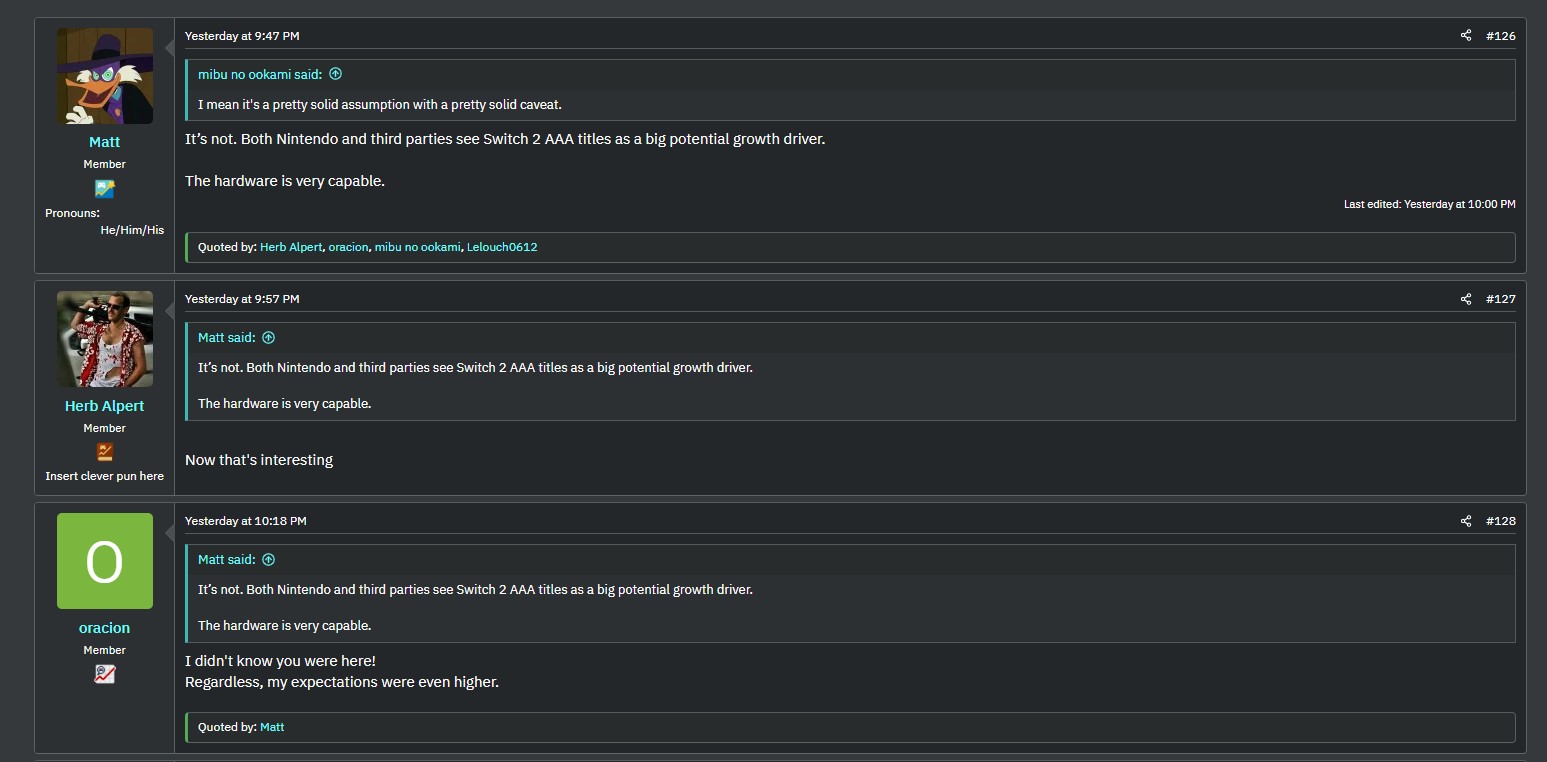Screen dimensions: 1547x762
Task: Click Herb Alpert's member badge icon
Action: click(105, 452)
